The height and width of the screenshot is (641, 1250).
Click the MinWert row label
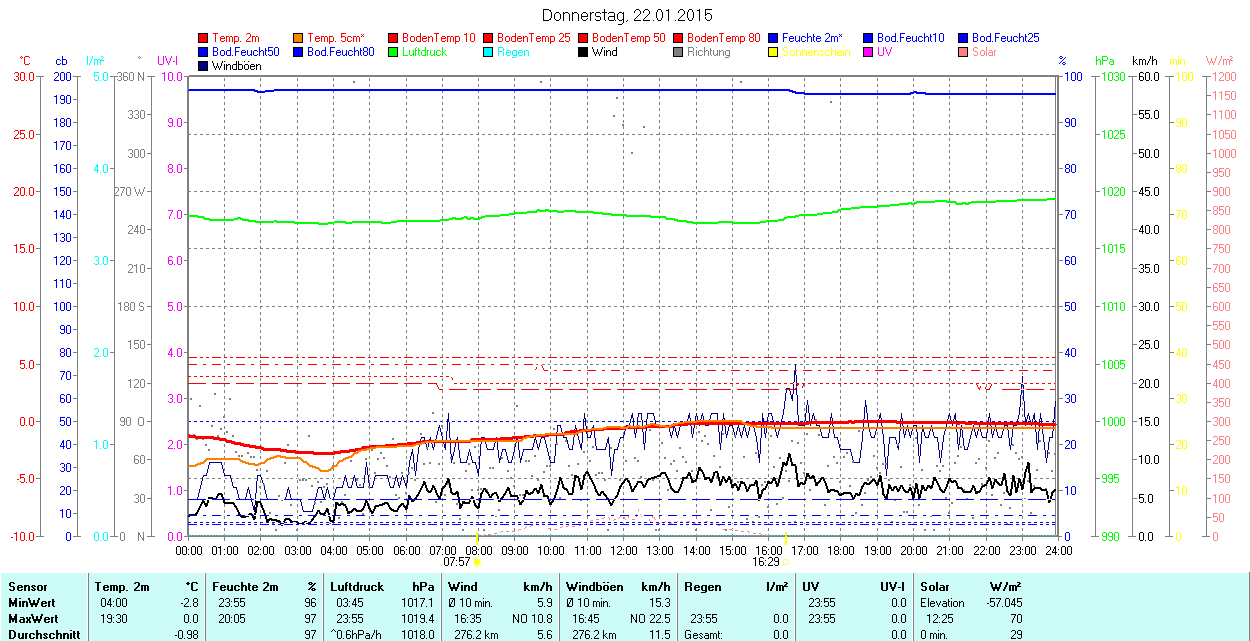[32, 603]
